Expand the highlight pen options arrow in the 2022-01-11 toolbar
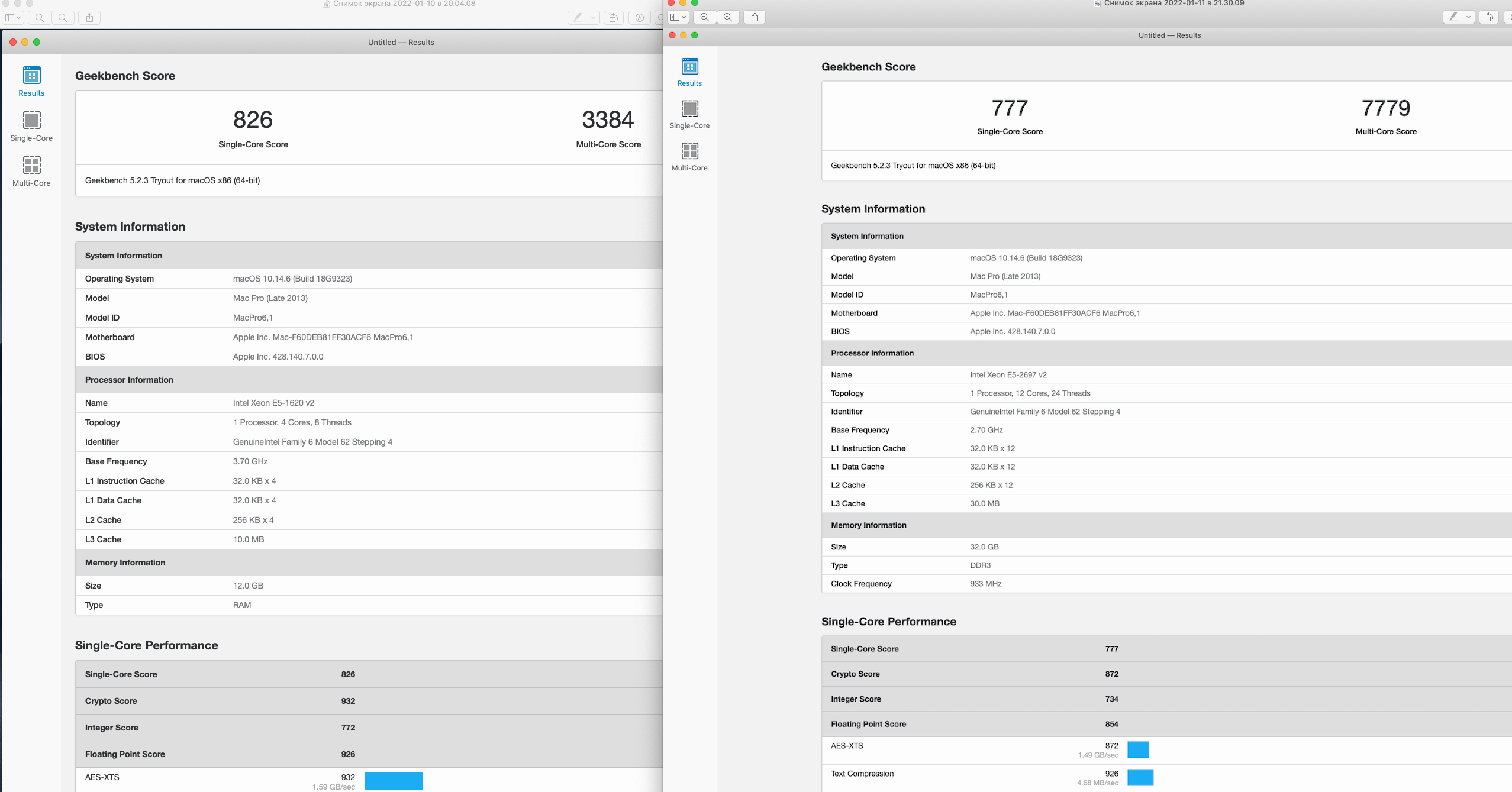The height and width of the screenshot is (792, 1512). 1468,17
